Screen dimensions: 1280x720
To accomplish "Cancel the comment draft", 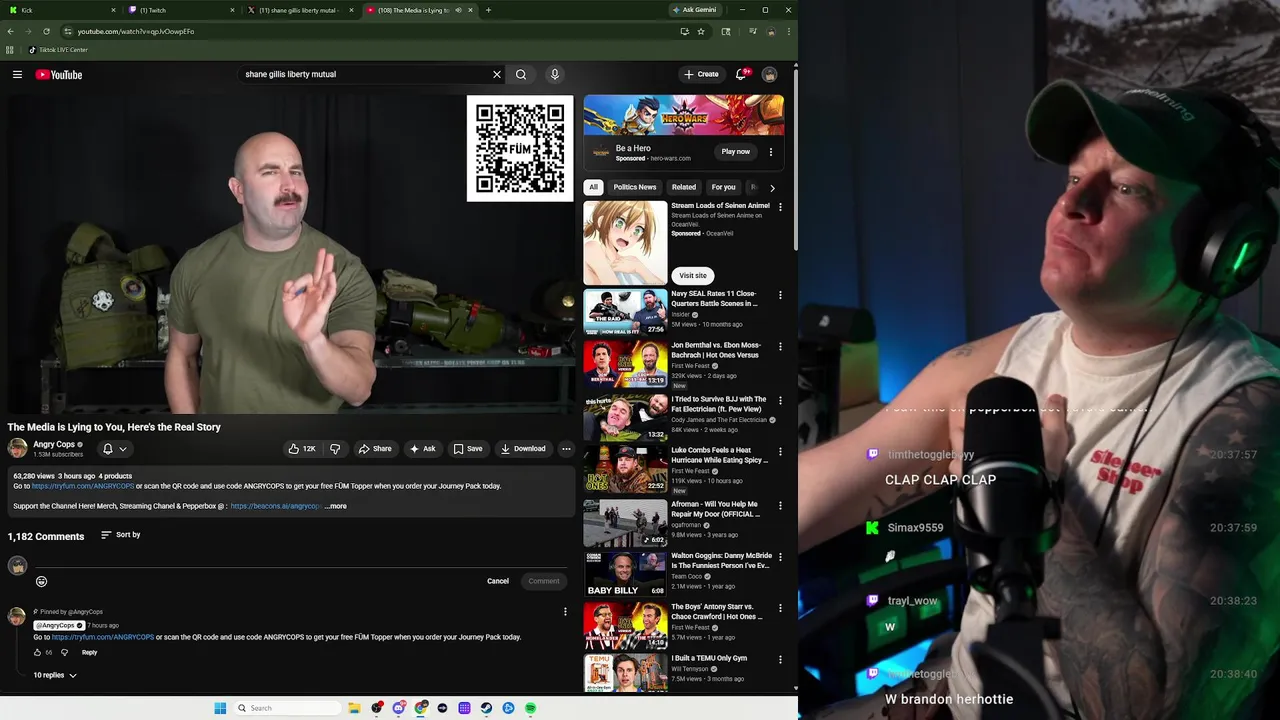I will (498, 581).
